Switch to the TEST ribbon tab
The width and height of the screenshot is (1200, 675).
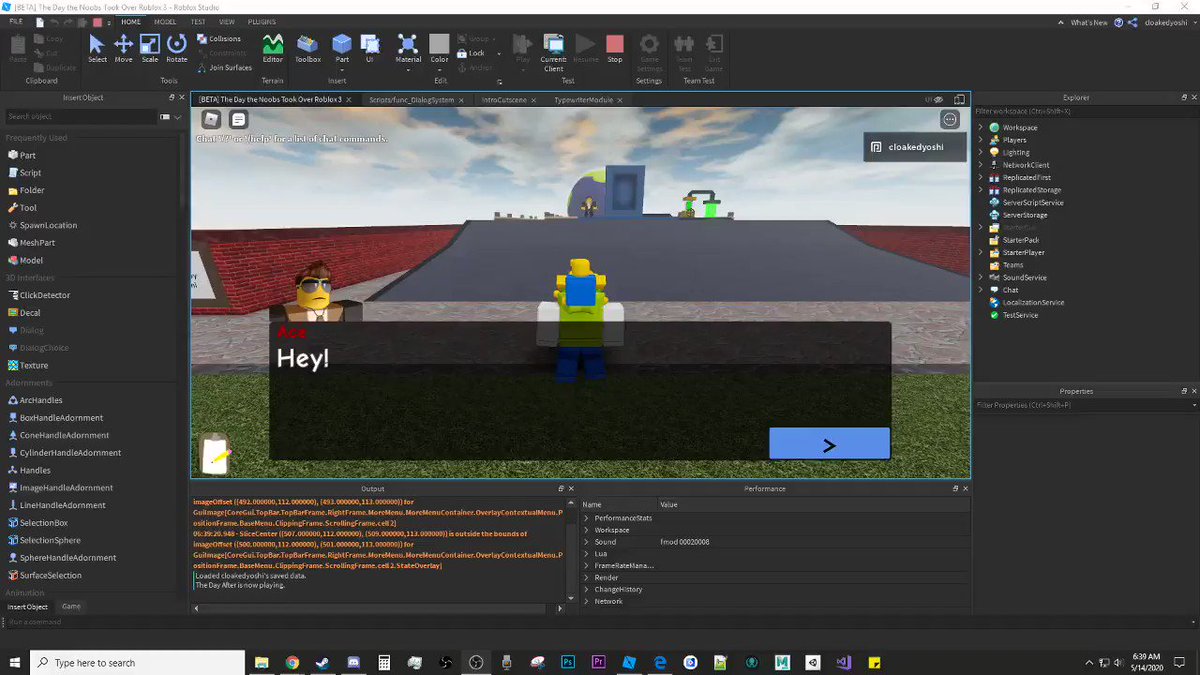(198, 21)
